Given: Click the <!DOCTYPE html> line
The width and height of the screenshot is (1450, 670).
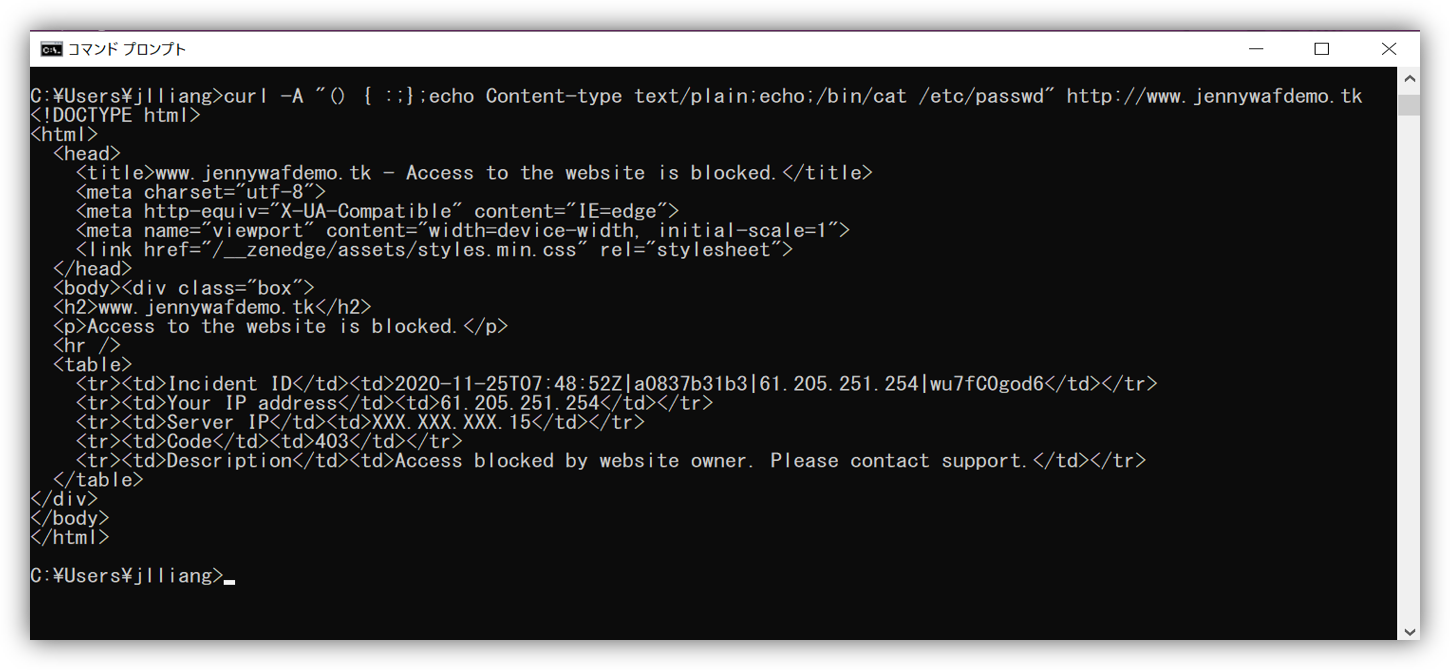Looking at the screenshot, I should click(x=116, y=116).
